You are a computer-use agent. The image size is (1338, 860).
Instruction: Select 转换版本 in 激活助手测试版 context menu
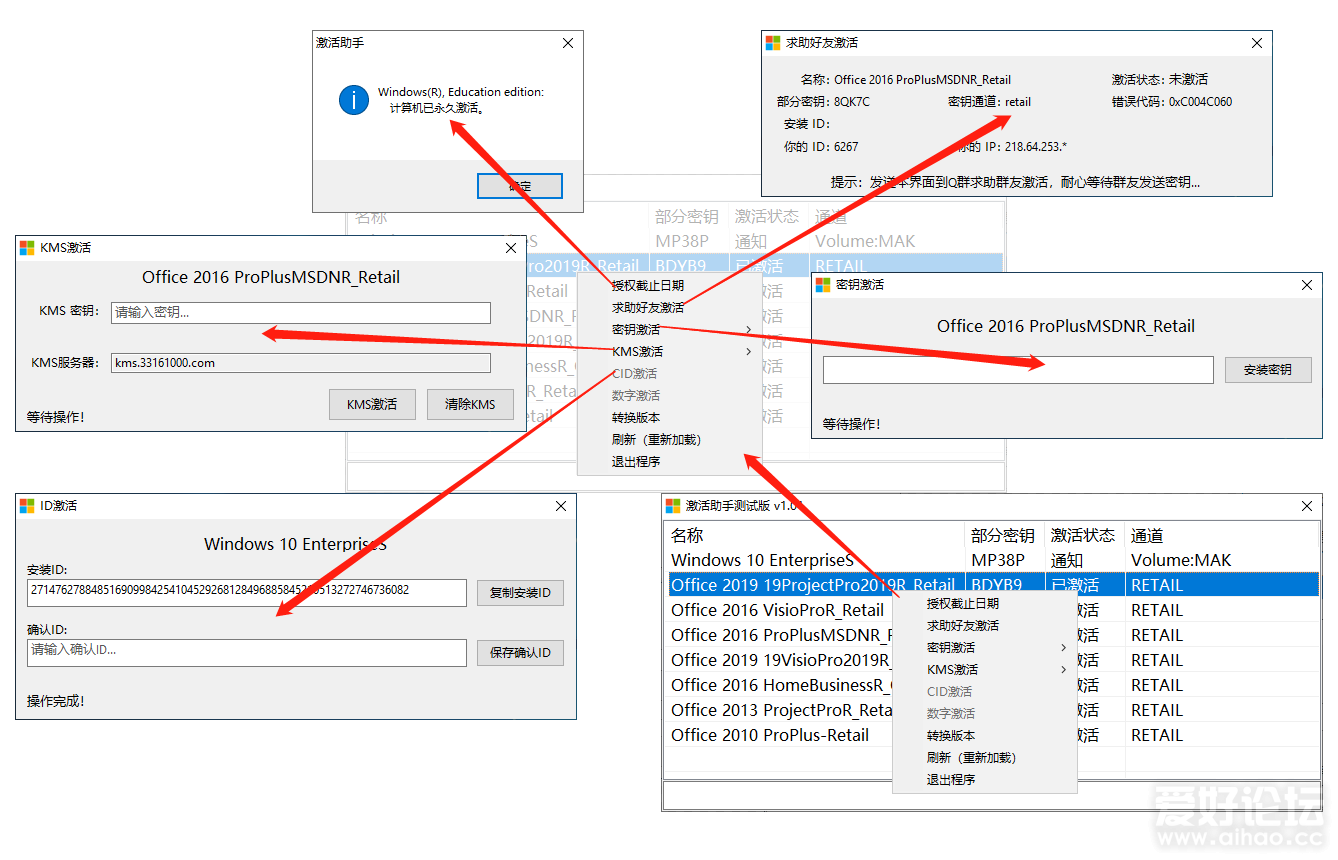(x=951, y=736)
